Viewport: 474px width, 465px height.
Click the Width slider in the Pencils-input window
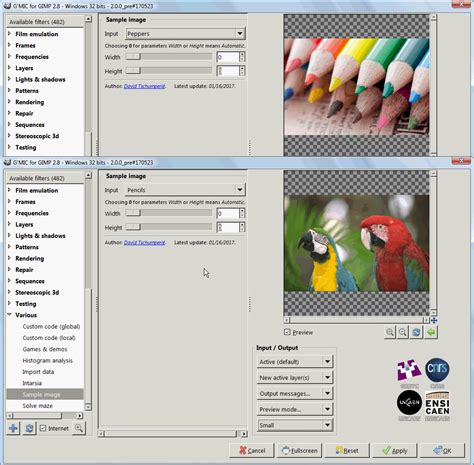tap(169, 213)
